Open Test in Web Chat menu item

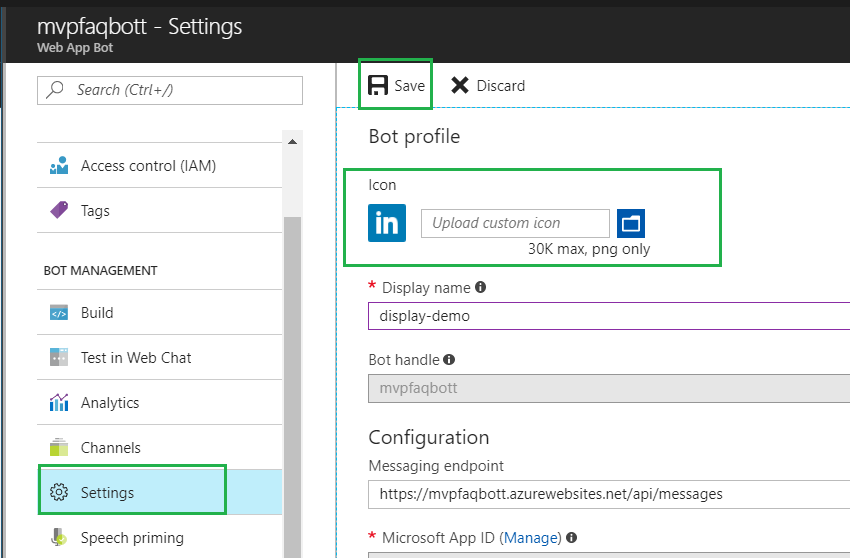136,358
